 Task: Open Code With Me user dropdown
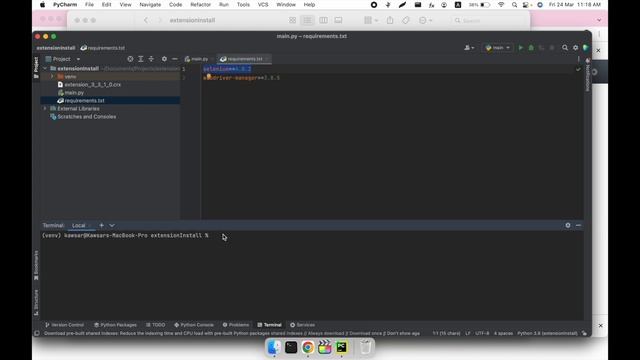pos(469,48)
